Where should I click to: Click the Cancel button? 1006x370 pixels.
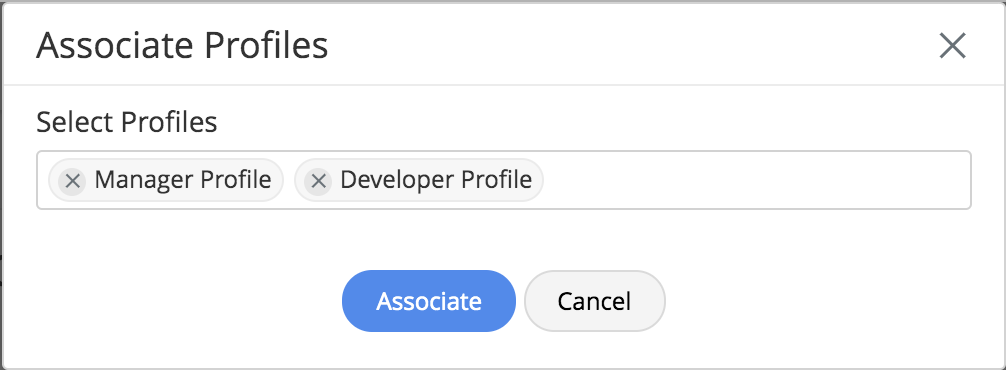(x=595, y=301)
